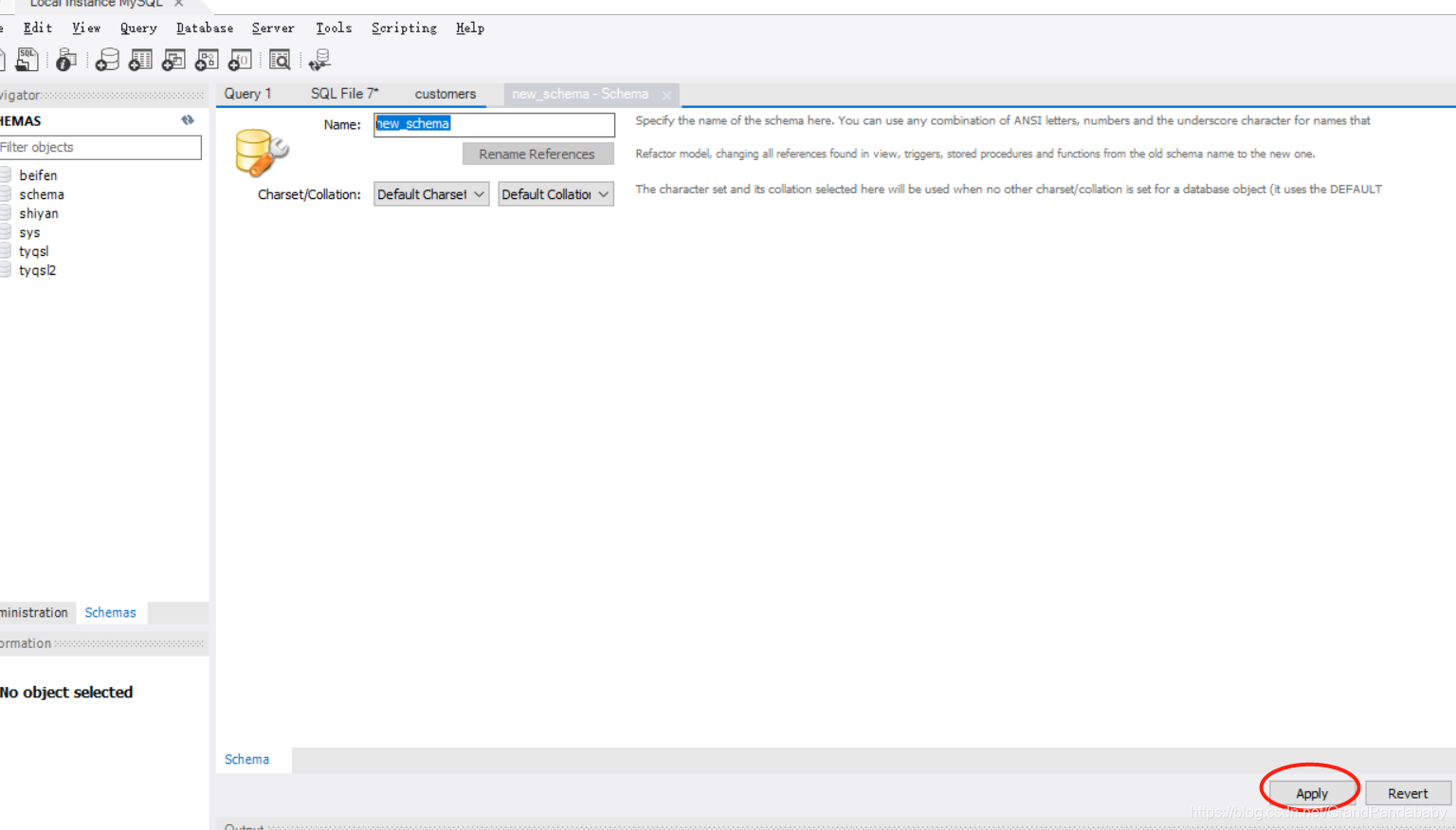Open the Query menu
The width and height of the screenshot is (1456, 830).
[138, 28]
